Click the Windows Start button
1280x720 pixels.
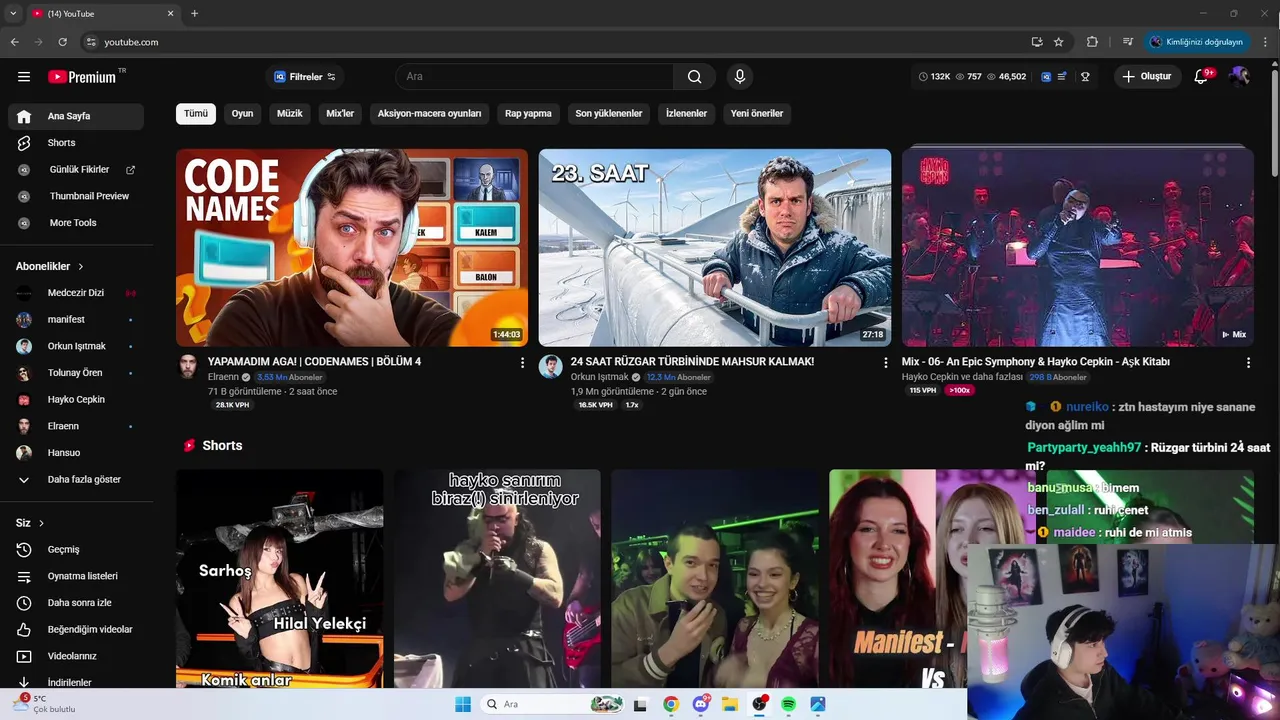(x=463, y=704)
